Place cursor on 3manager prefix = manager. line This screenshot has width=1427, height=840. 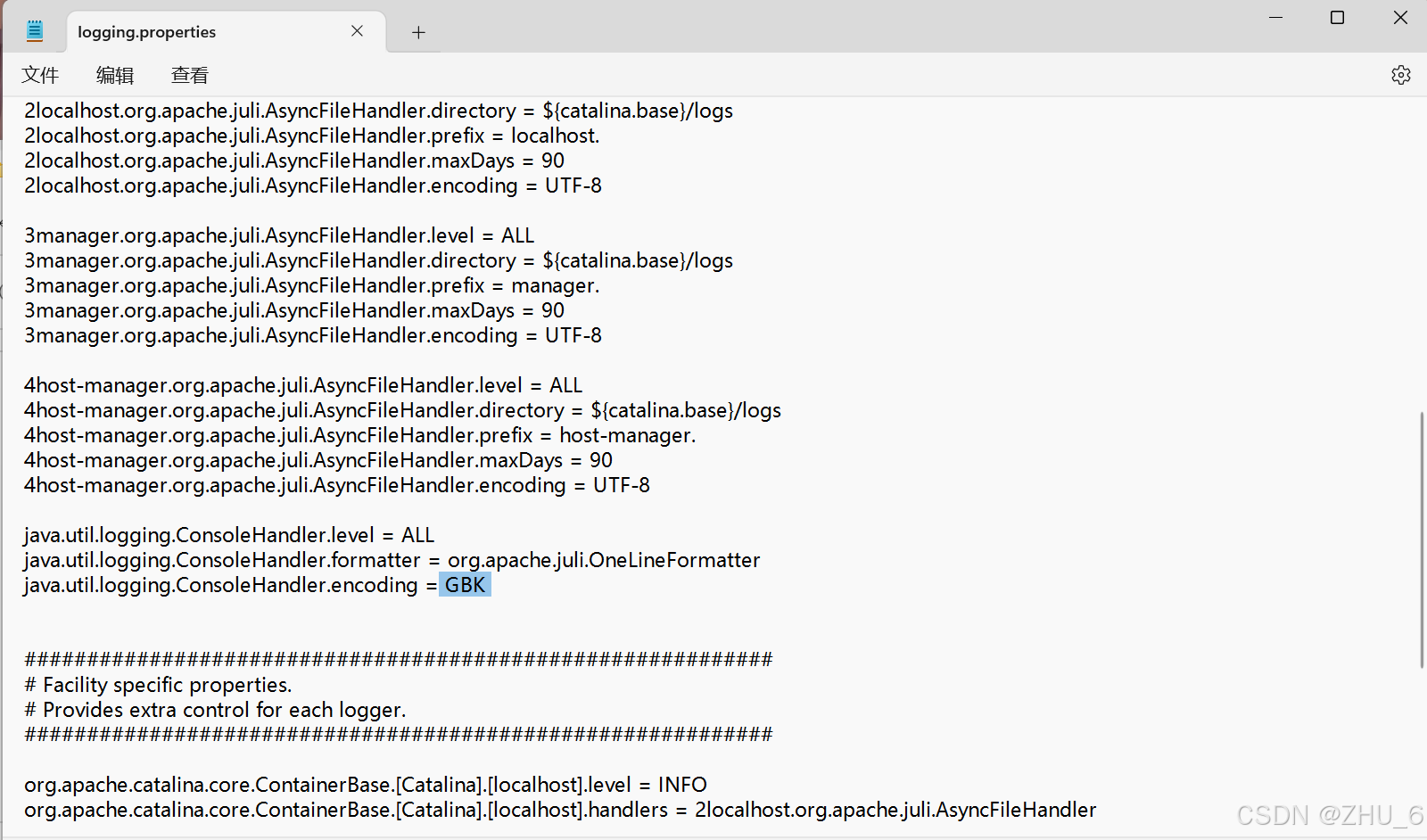click(311, 285)
